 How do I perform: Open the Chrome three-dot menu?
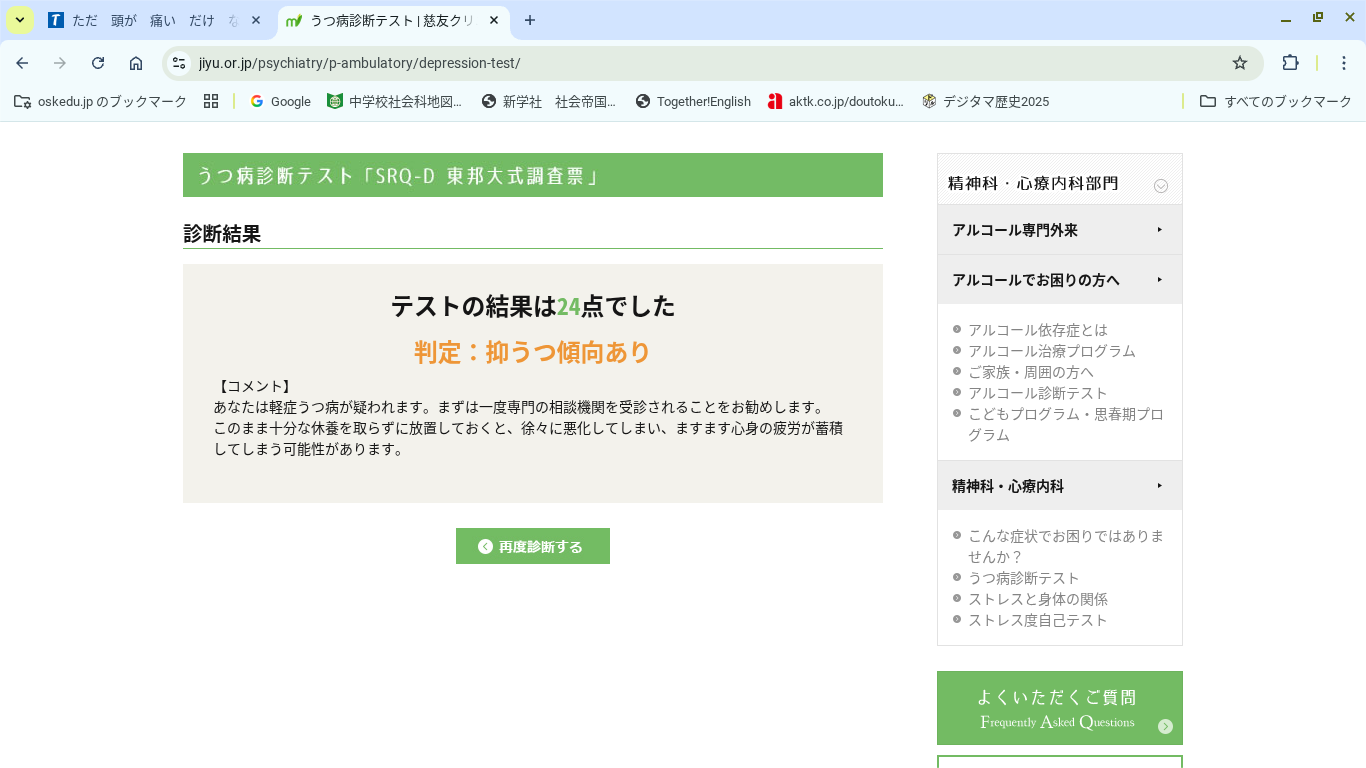(x=1344, y=63)
